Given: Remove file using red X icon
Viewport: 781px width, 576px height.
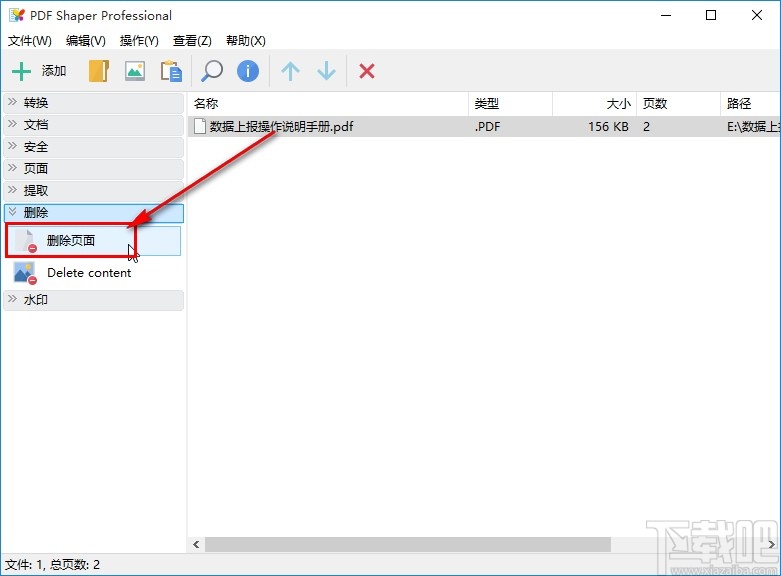Looking at the screenshot, I should [367, 71].
